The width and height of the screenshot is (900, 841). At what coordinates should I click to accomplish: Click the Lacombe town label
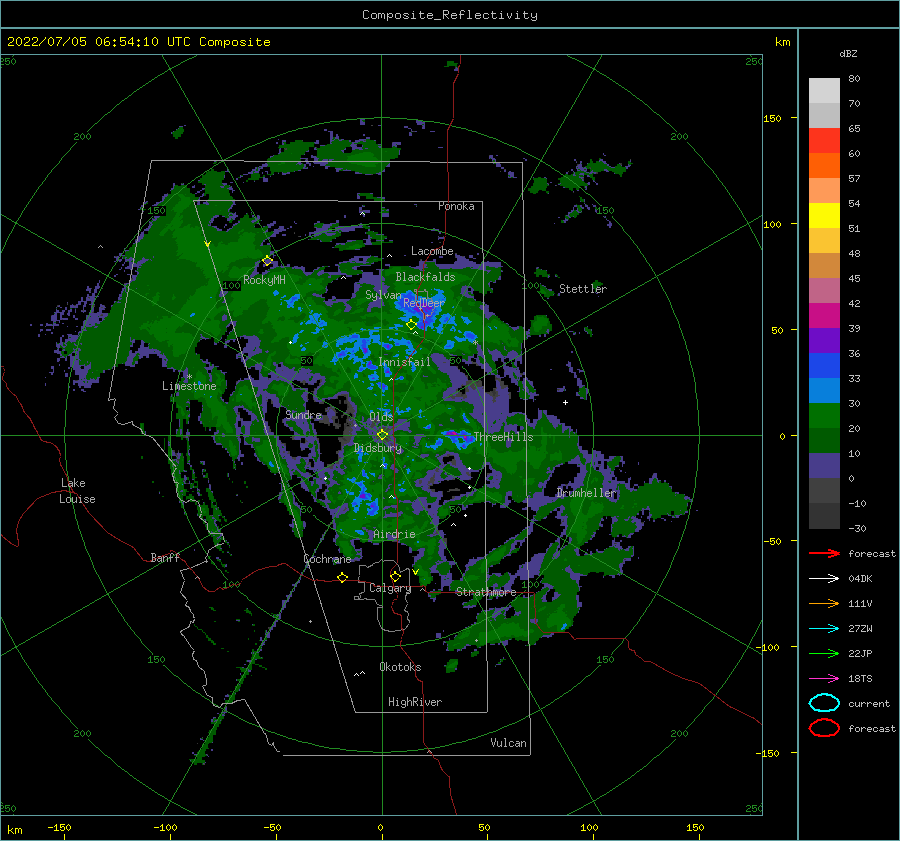(x=432, y=251)
